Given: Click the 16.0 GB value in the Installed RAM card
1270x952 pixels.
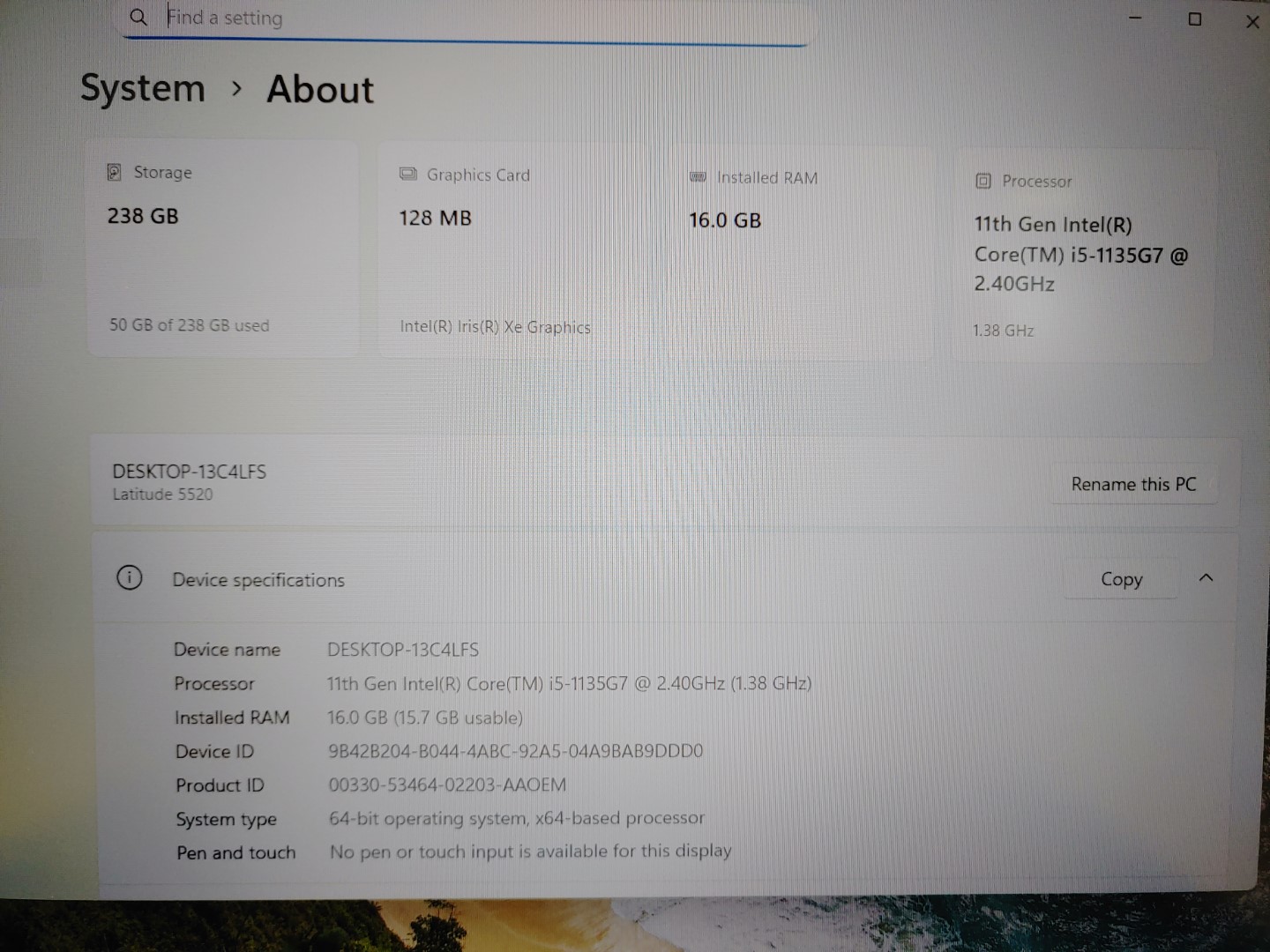Looking at the screenshot, I should click(724, 220).
